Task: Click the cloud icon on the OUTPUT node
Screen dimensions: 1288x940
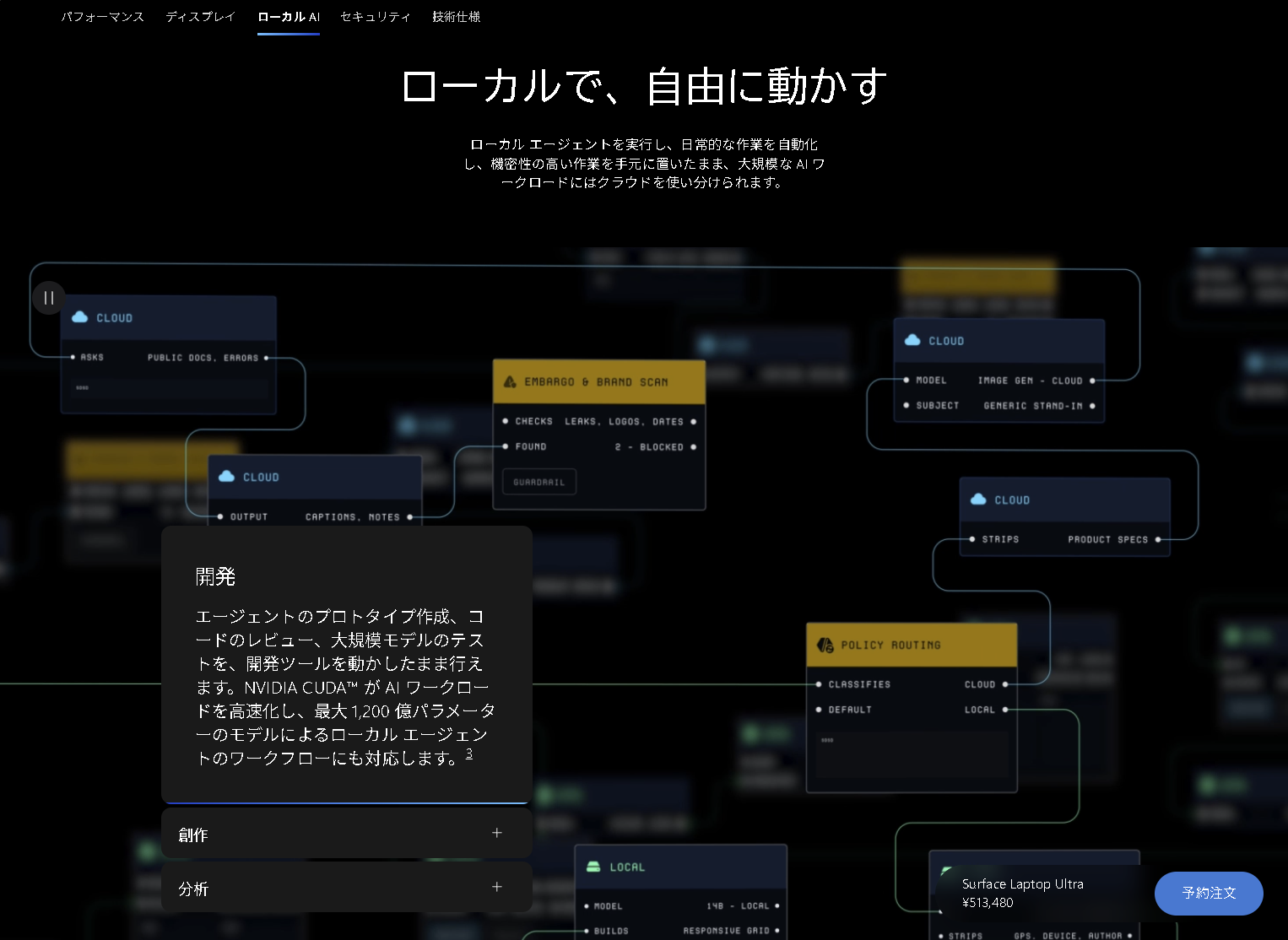Action: point(227,477)
